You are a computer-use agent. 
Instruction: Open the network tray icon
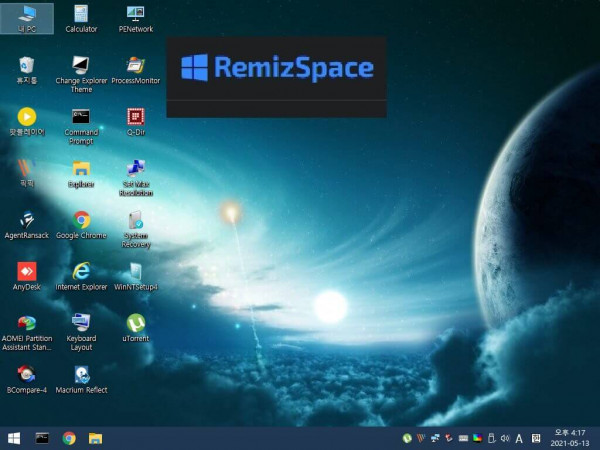point(435,438)
